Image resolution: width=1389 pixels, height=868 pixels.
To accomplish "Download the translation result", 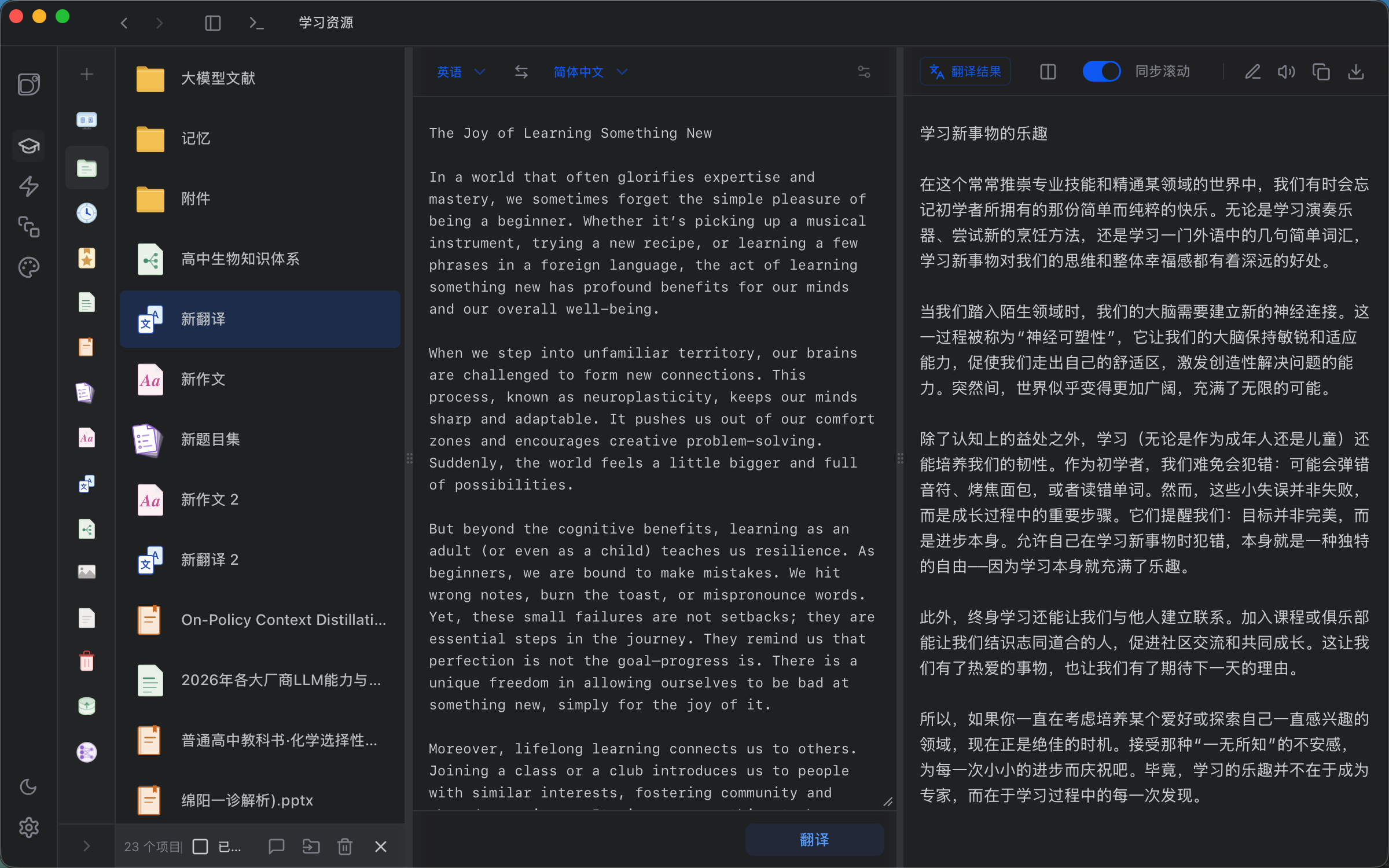I will coord(1356,72).
